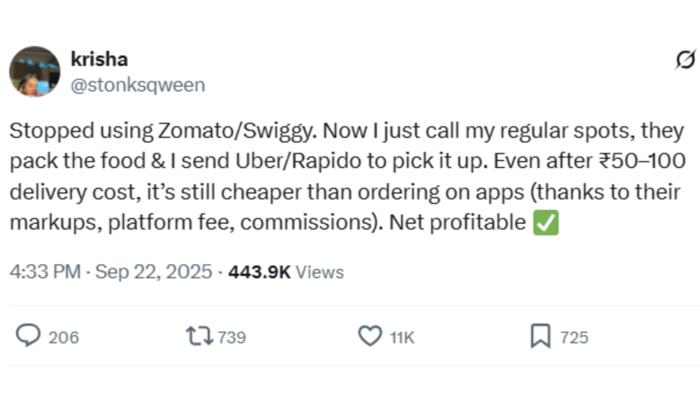
Task: Click the reply speech bubble icon
Action: click(28, 336)
